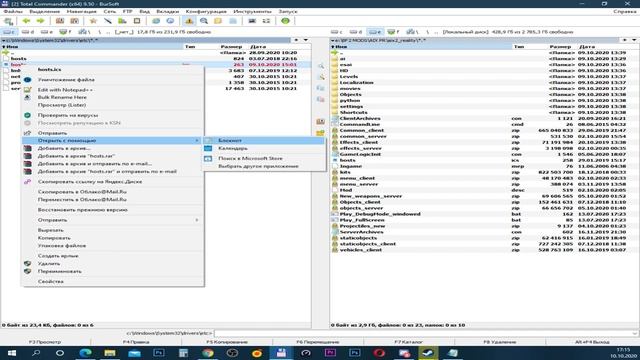Select Play_DebugMode_windowed file in right panel
Image resolution: width=640 pixels, height=360 pixels.
[380, 214]
